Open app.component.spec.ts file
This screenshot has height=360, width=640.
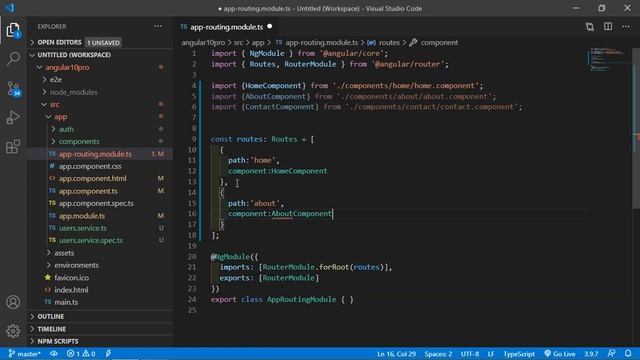[100, 203]
